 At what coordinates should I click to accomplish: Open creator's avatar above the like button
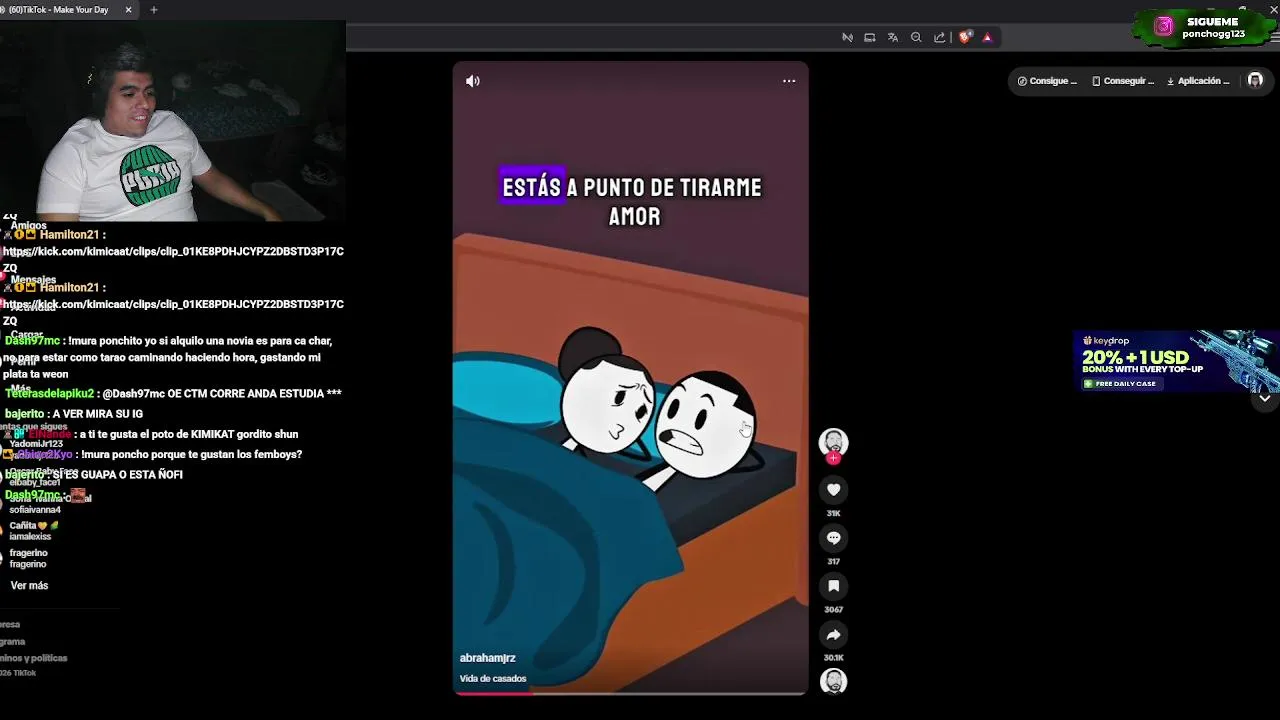pos(833,442)
